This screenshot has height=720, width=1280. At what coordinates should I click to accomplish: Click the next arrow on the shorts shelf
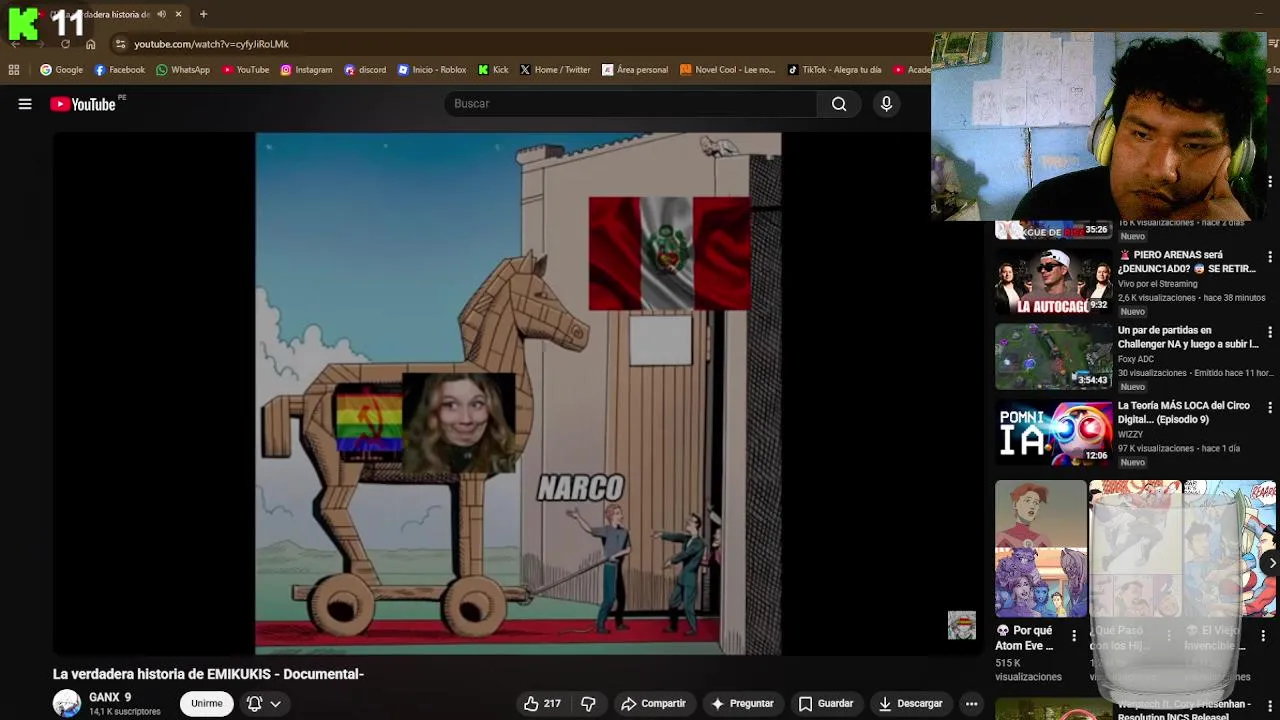(x=1271, y=563)
